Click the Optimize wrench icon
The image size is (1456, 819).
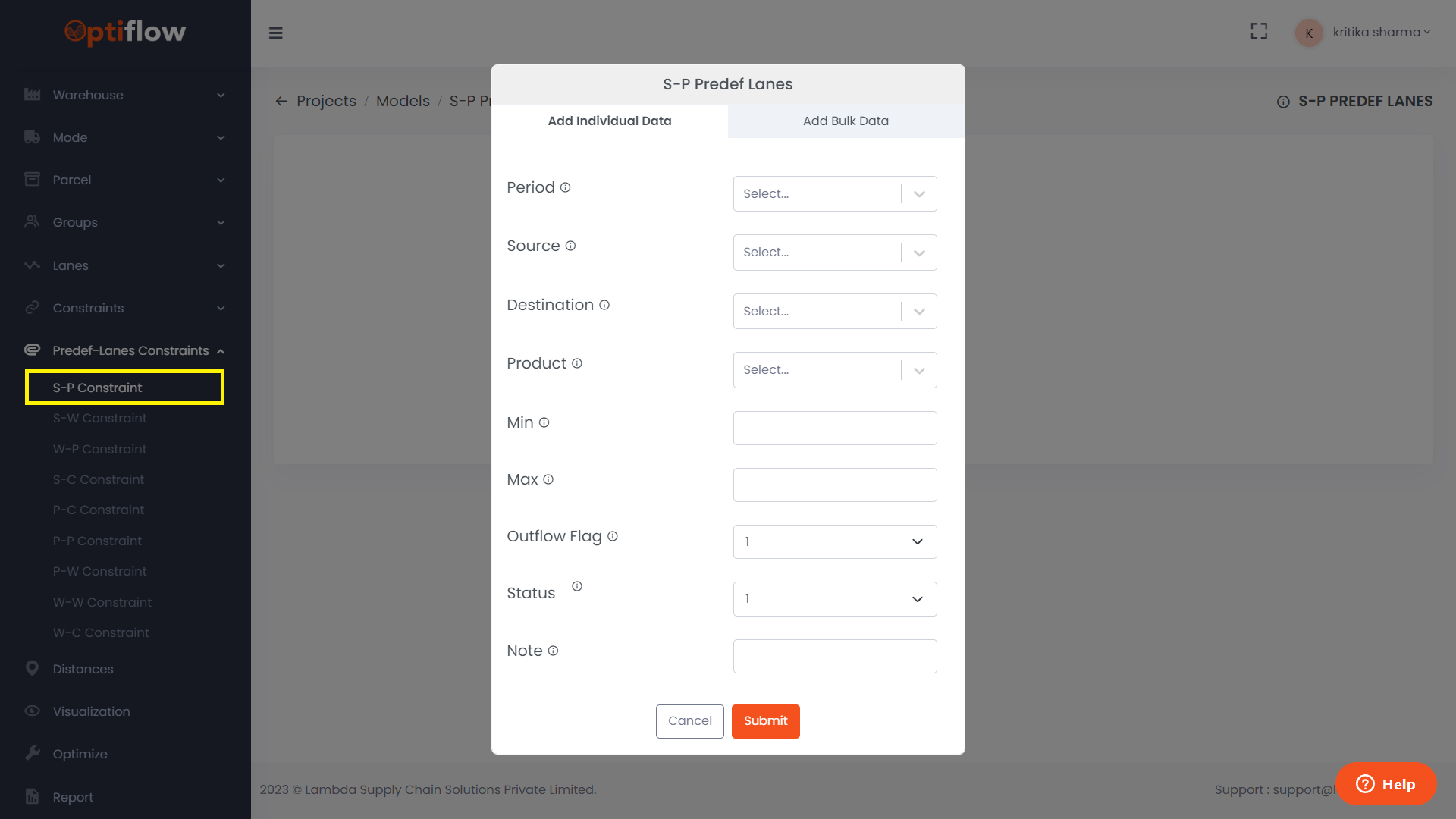click(32, 753)
